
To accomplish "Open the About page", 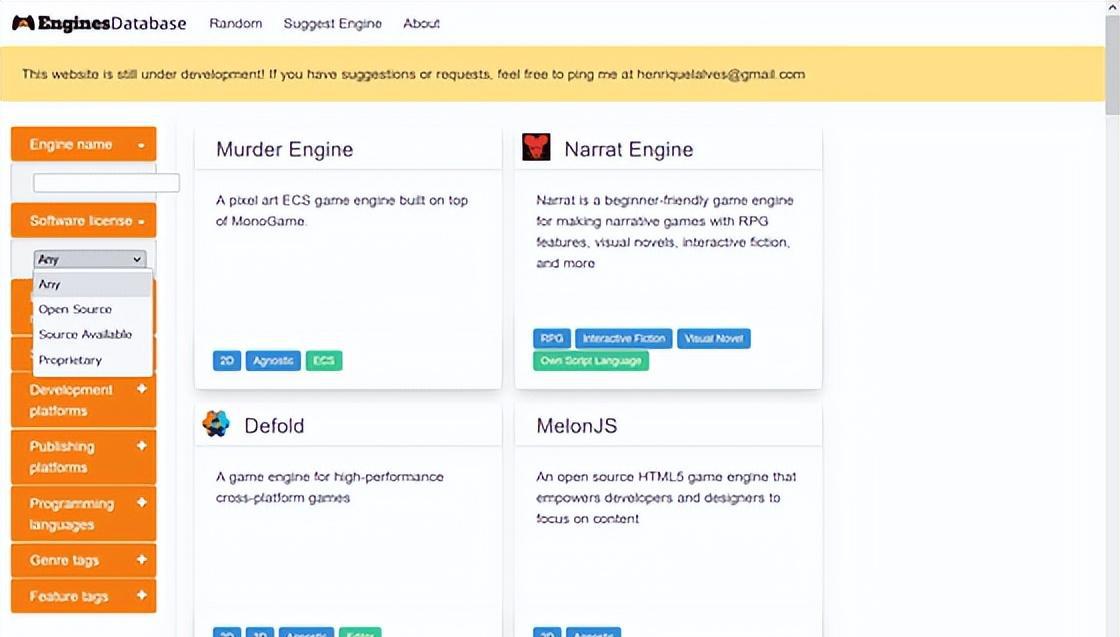I will [421, 24].
